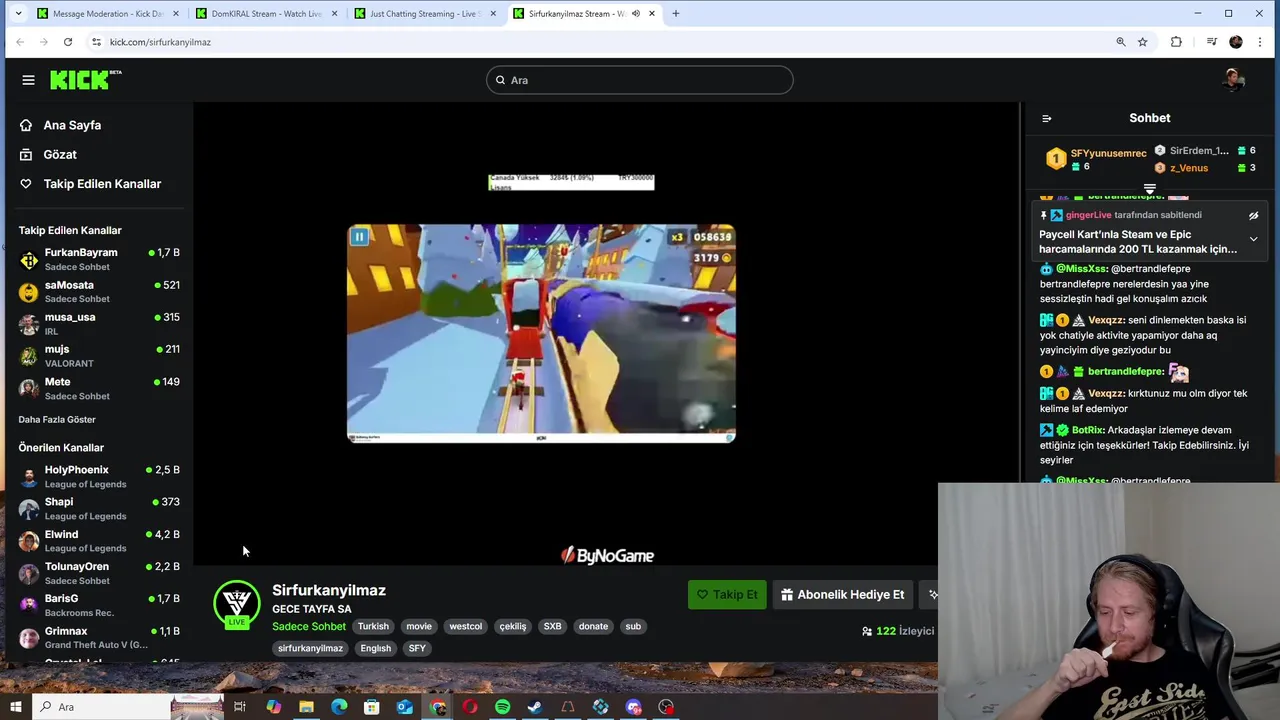The image size is (1280, 720).
Task: Open Microsoft Edge from taskbar
Action: tap(339, 707)
